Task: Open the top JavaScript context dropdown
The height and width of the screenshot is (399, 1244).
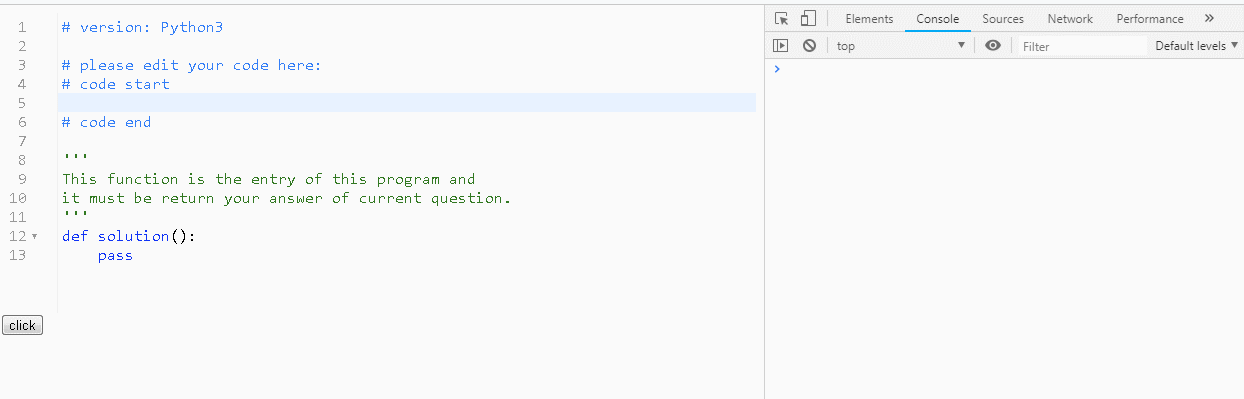Action: 902,46
